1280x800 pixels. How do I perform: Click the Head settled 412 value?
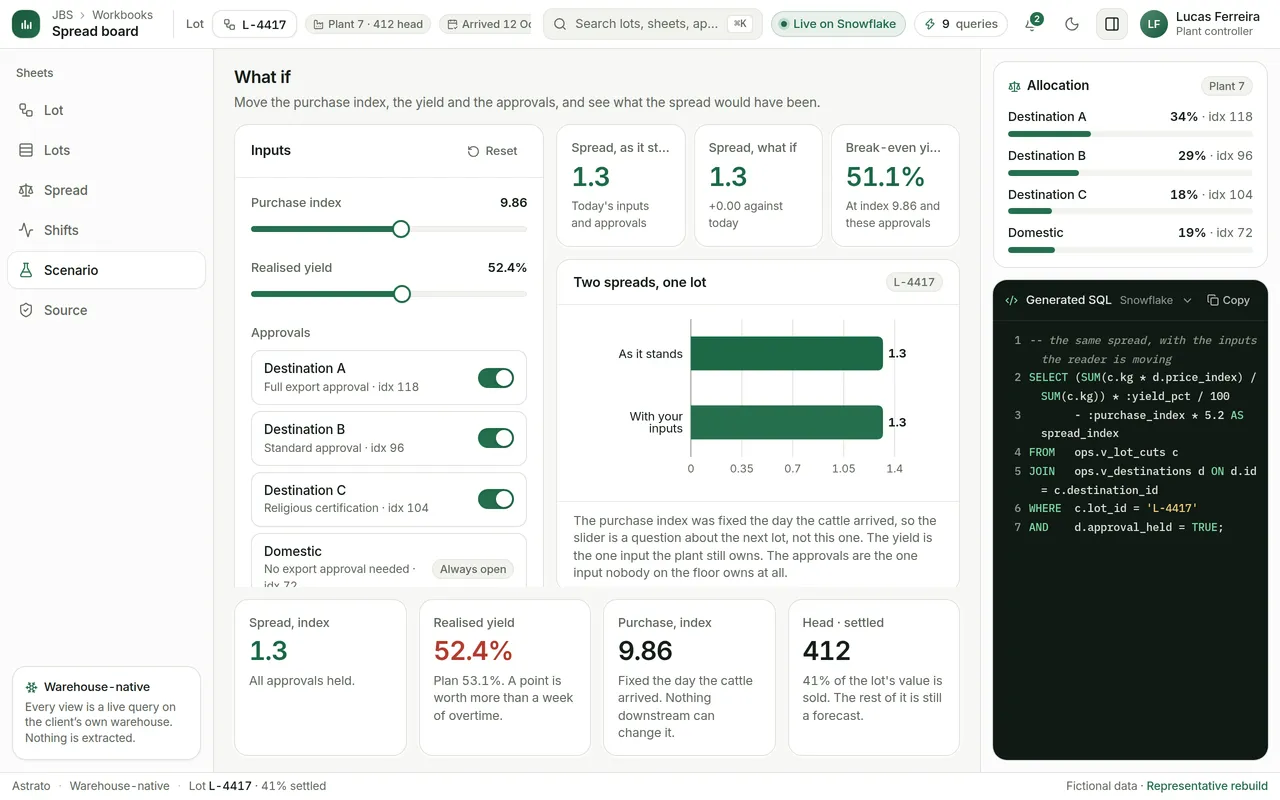point(827,651)
